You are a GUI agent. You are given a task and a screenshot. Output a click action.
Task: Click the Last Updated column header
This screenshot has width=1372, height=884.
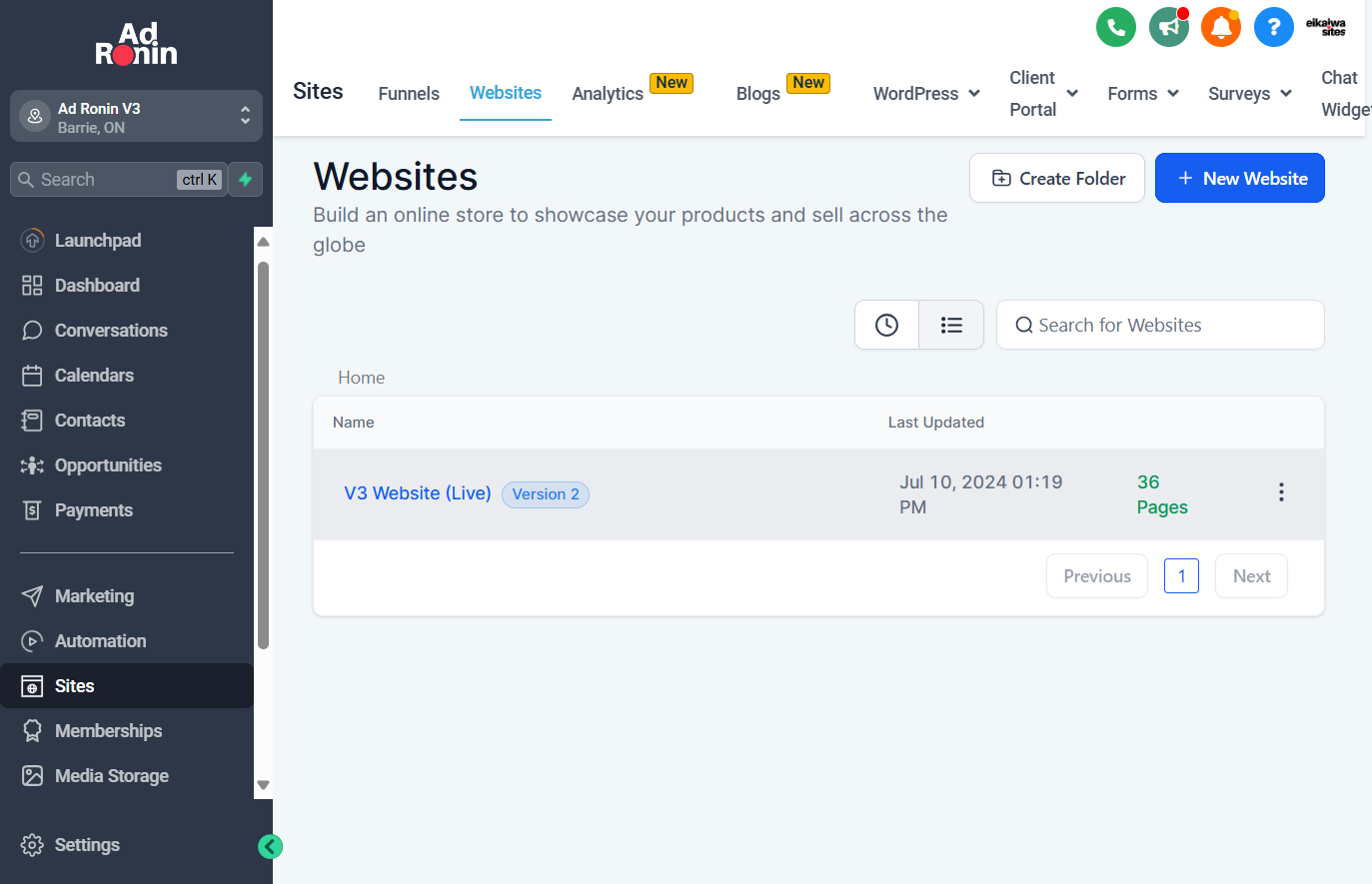936,423
